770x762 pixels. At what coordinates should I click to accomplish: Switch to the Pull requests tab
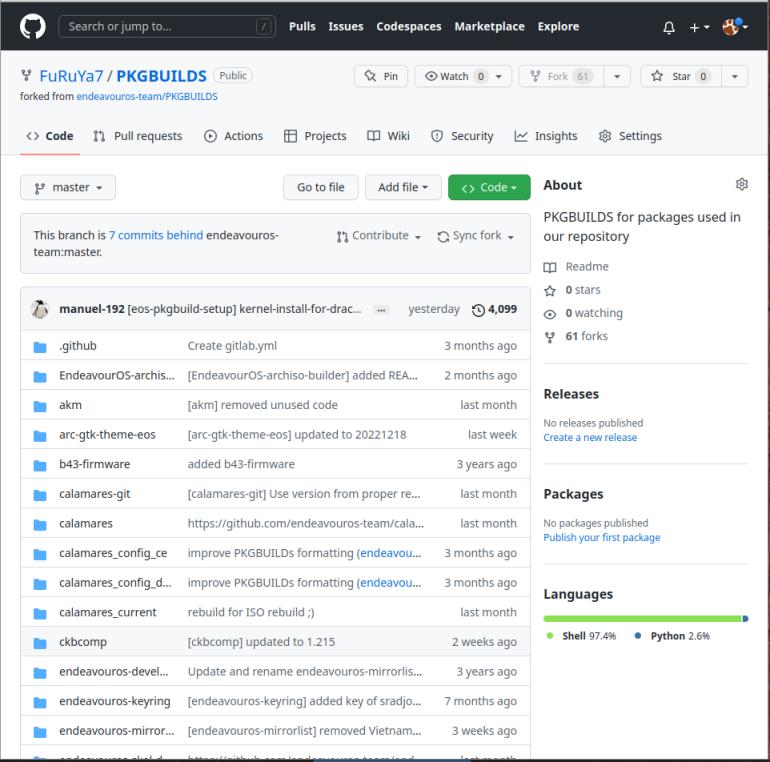click(138, 136)
